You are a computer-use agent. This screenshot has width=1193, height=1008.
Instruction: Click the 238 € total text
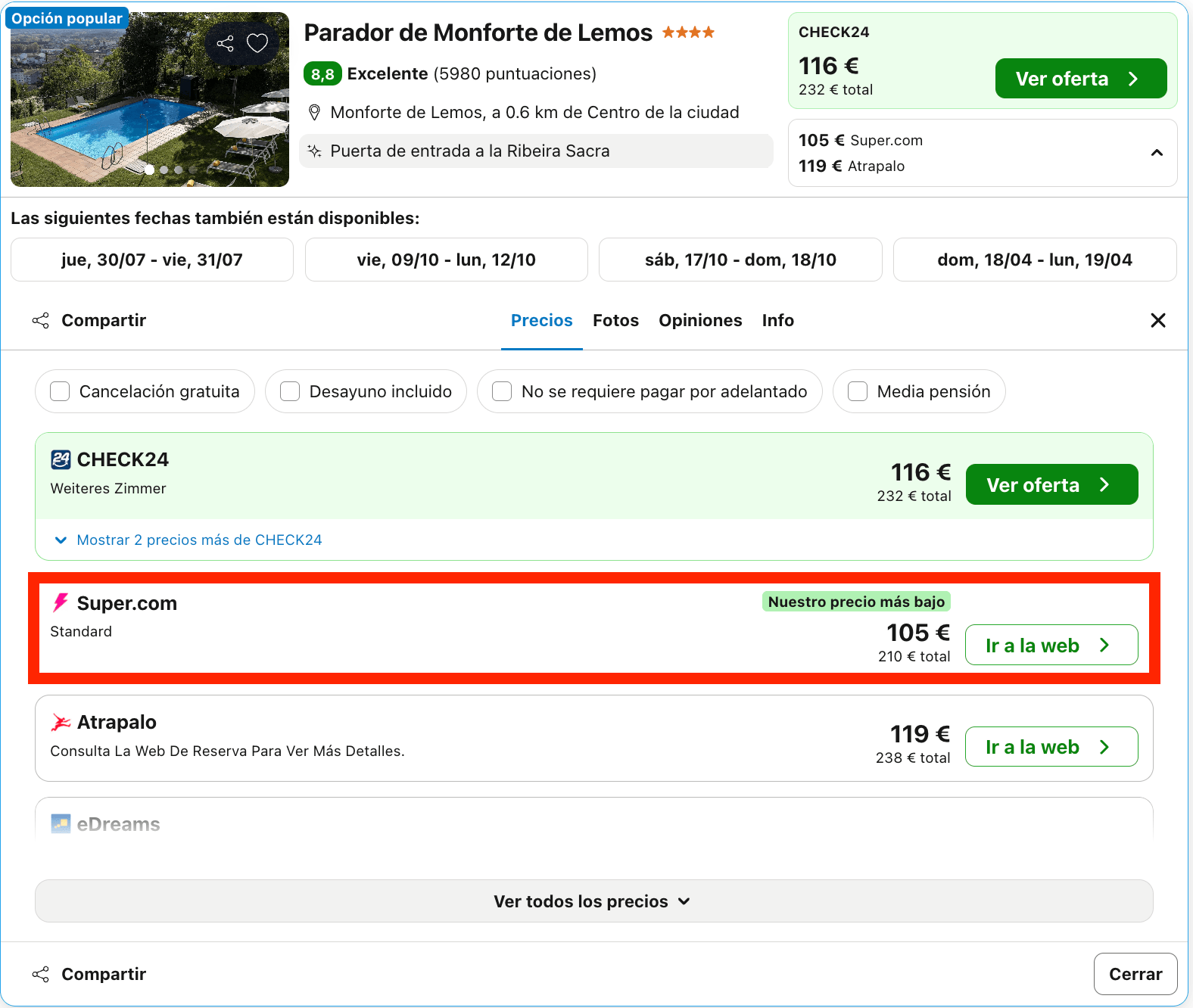pos(913,758)
